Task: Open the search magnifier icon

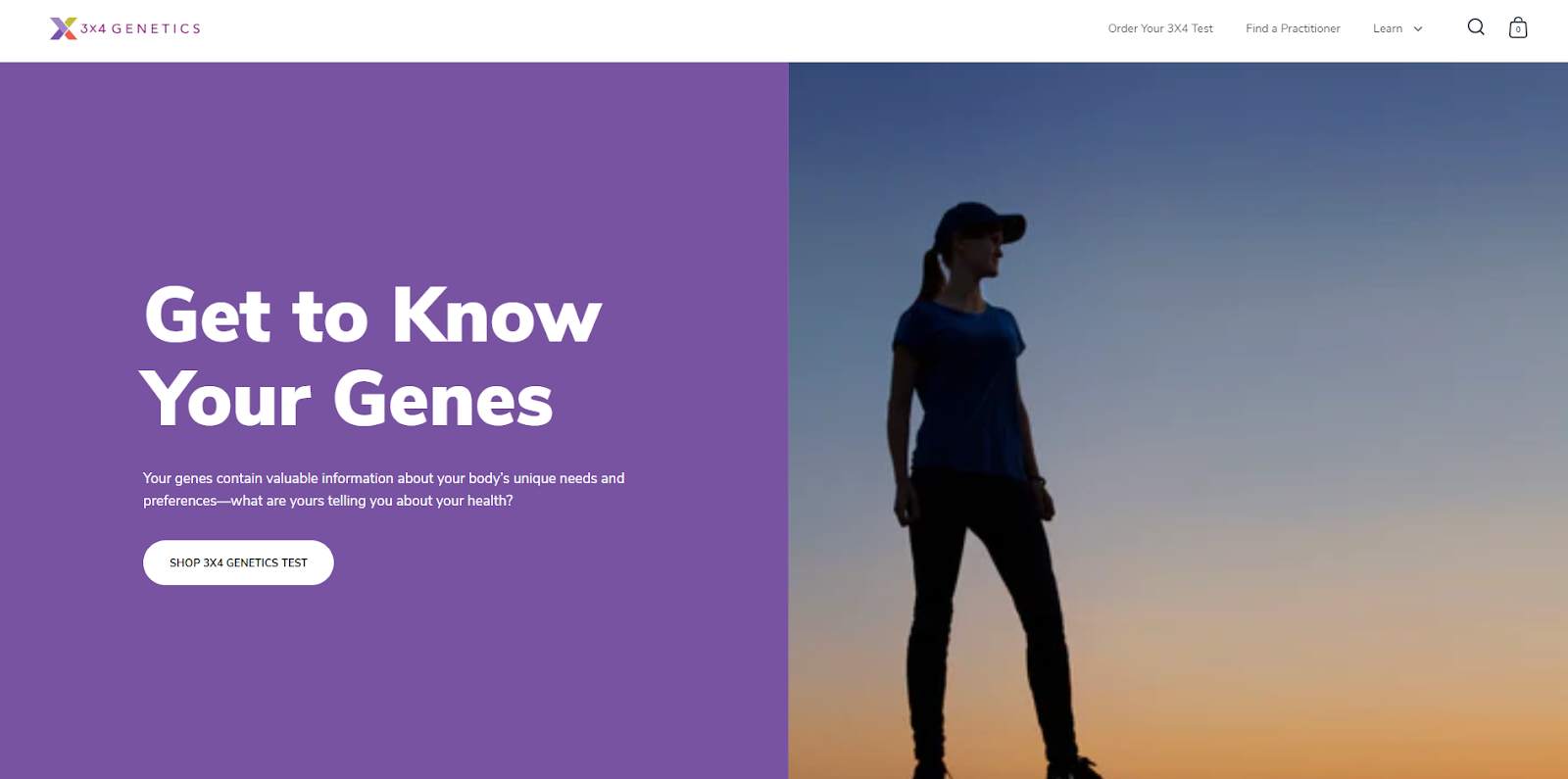Action: (x=1476, y=27)
